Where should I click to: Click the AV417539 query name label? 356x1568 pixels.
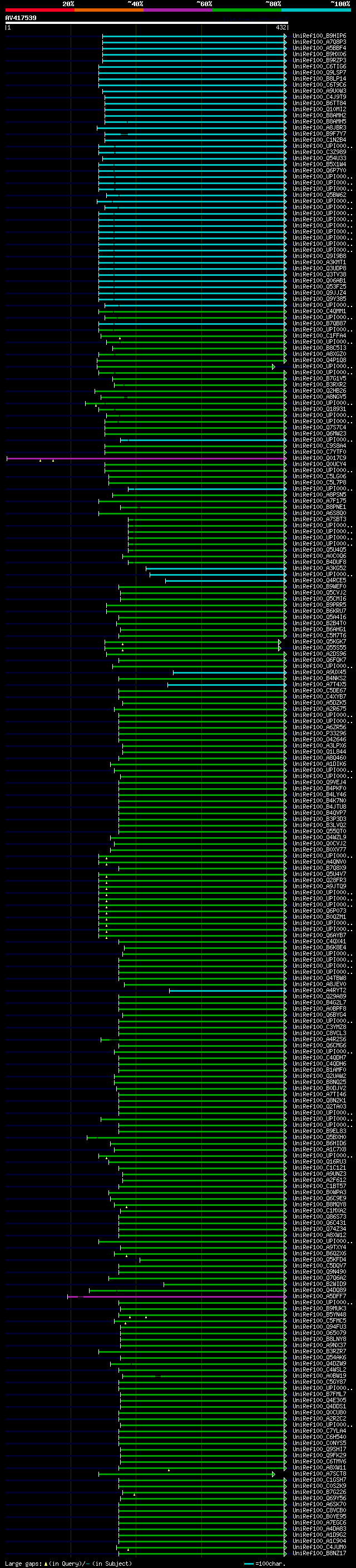click(21, 18)
